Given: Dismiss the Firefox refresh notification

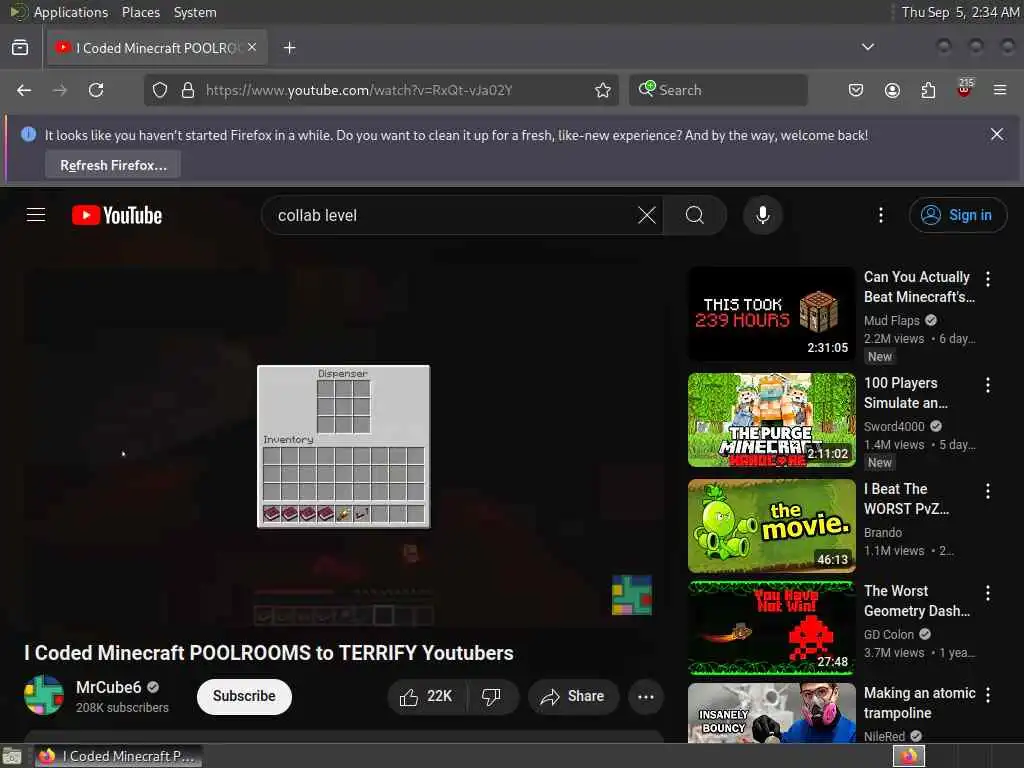Looking at the screenshot, I should click(997, 135).
